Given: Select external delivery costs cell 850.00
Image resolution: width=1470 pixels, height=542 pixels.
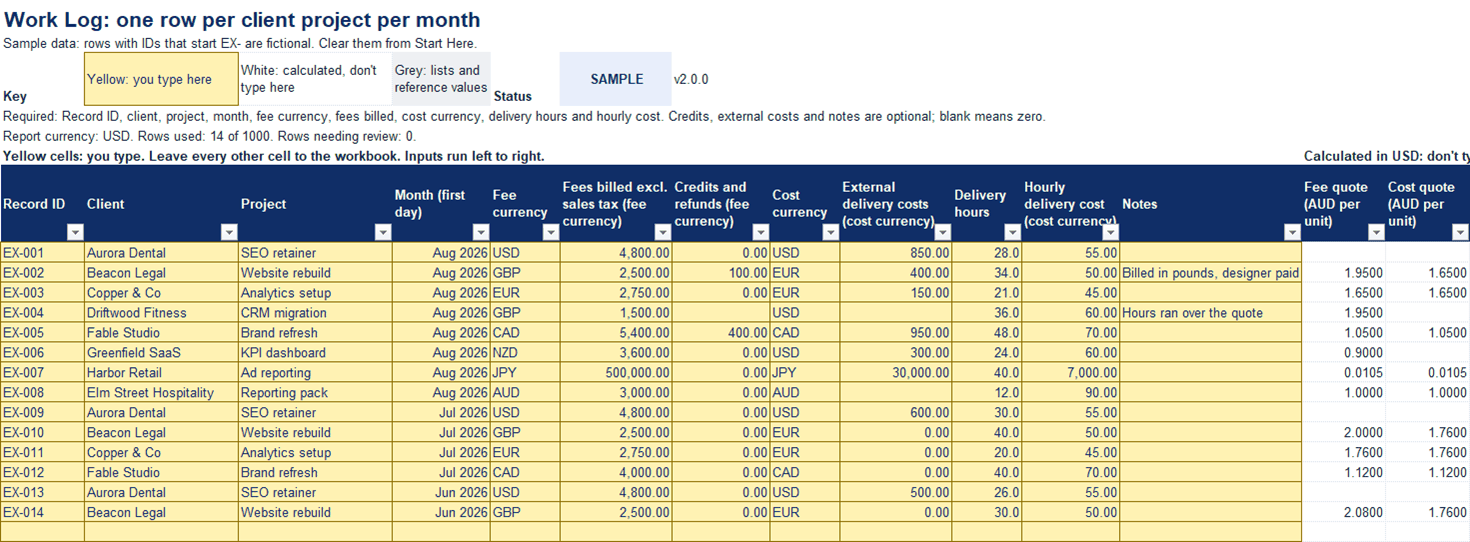Looking at the screenshot, I should (896, 253).
